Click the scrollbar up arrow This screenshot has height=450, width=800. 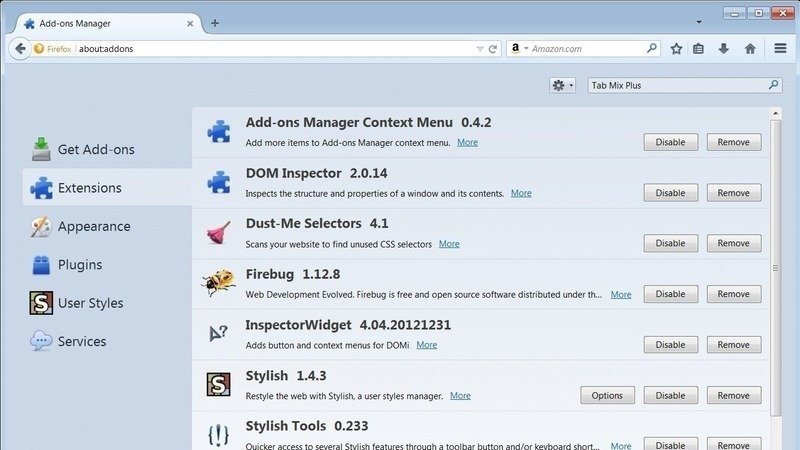tap(776, 113)
